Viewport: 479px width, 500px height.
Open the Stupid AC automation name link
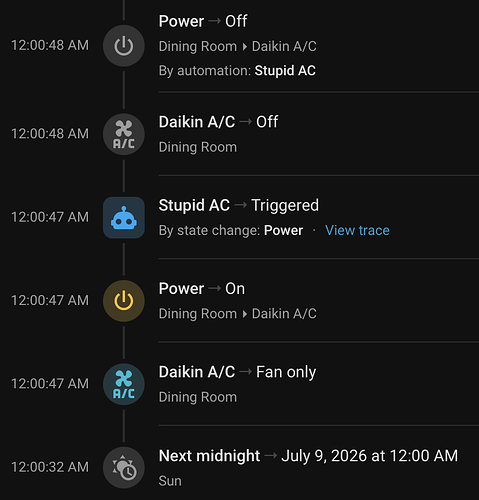(x=285, y=71)
